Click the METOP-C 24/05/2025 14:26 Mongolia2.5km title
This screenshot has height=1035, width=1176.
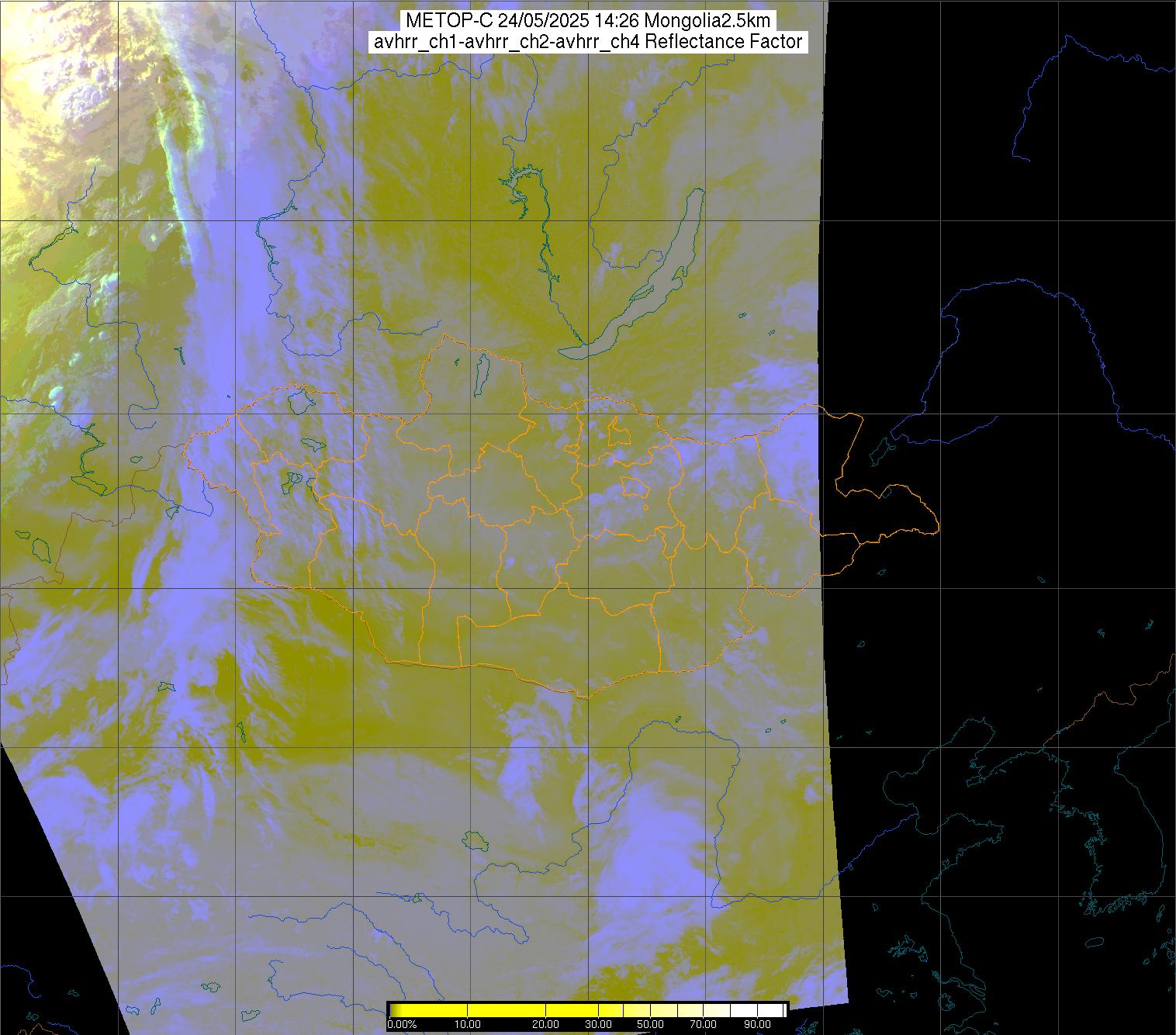click(588, 21)
